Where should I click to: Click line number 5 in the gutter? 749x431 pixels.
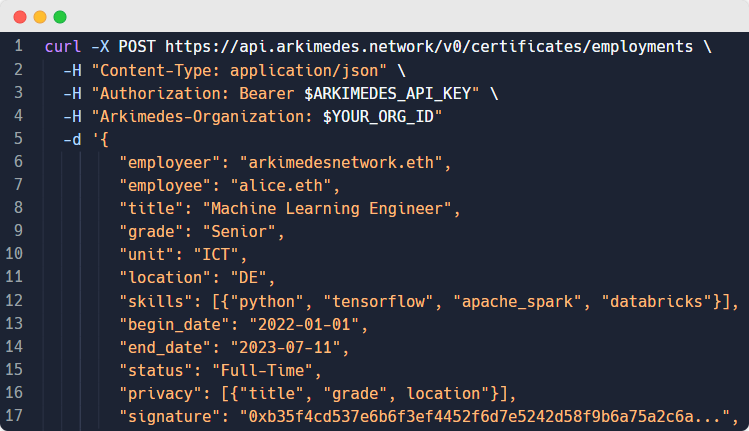(18, 139)
